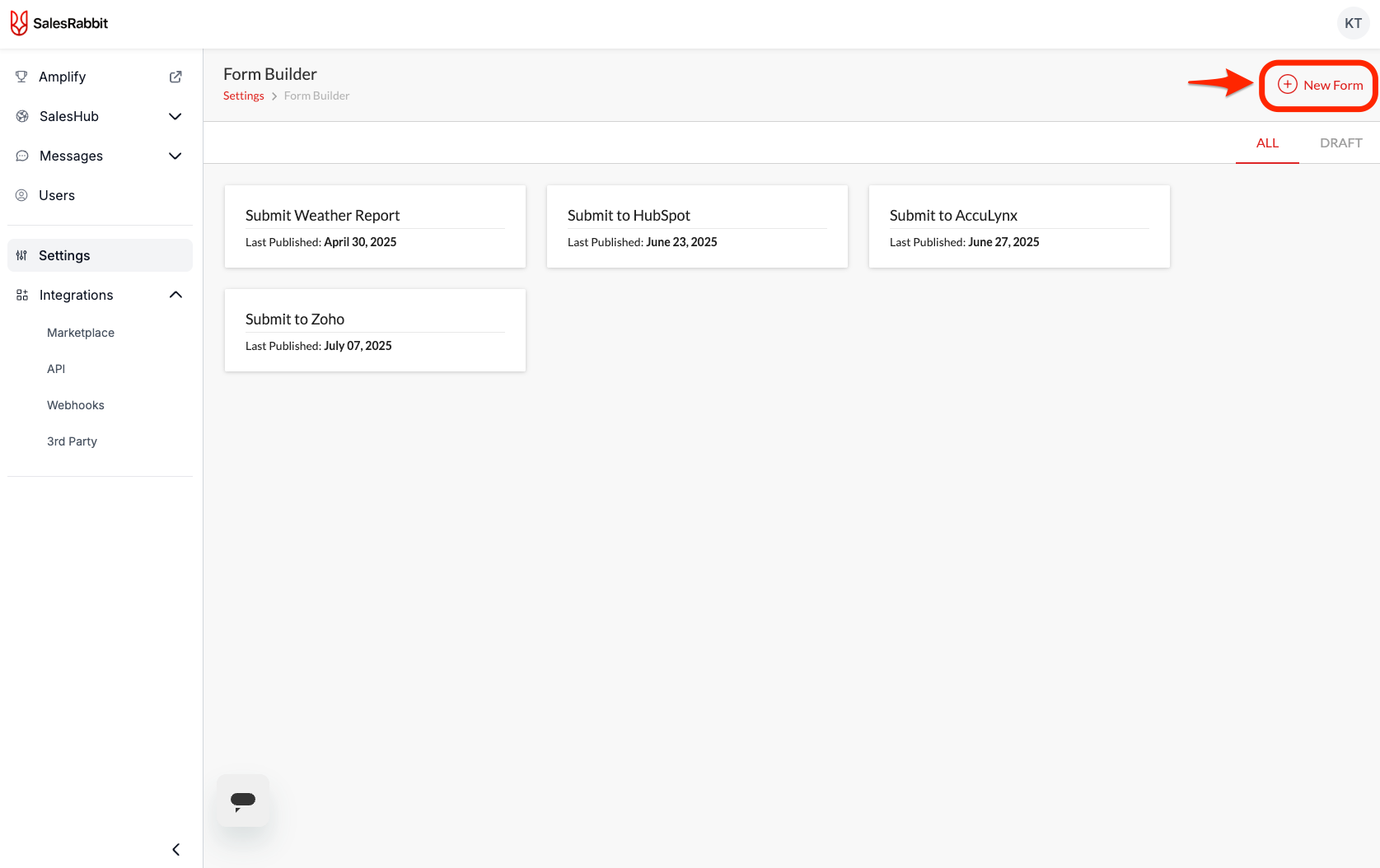Click the Amplify trophy icon
Viewport: 1380px width, 868px height.
click(x=22, y=77)
